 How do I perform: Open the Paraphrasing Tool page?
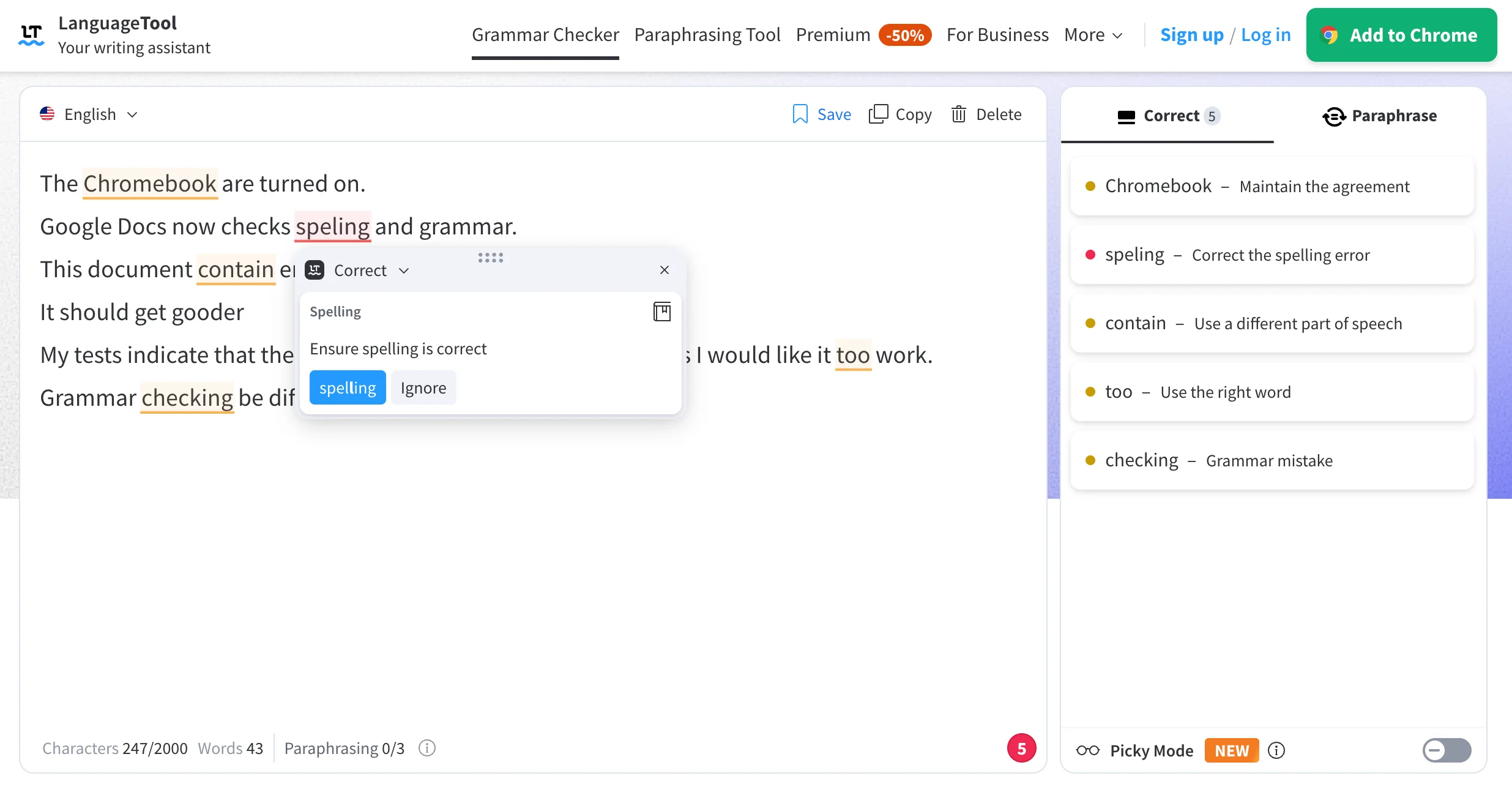click(707, 35)
